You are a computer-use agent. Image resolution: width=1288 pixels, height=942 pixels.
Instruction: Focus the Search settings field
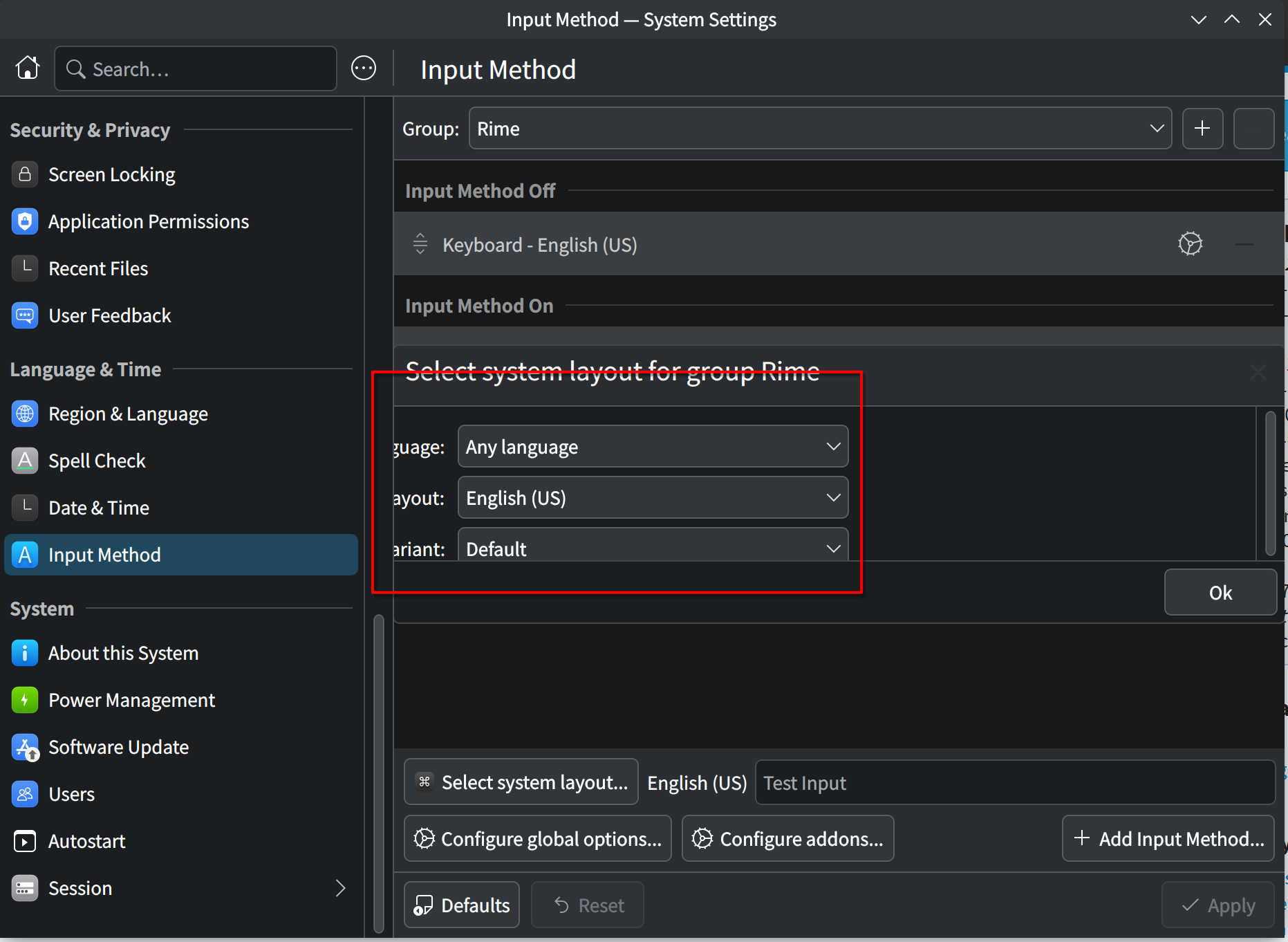click(196, 68)
